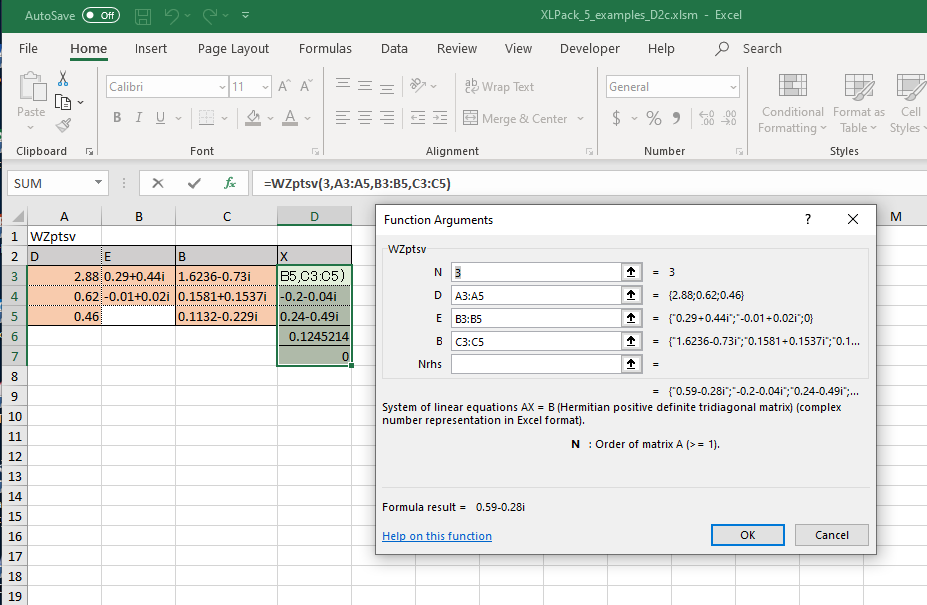Screen dimensions: 927x605
Task: Open Help on this function link
Action: (437, 536)
